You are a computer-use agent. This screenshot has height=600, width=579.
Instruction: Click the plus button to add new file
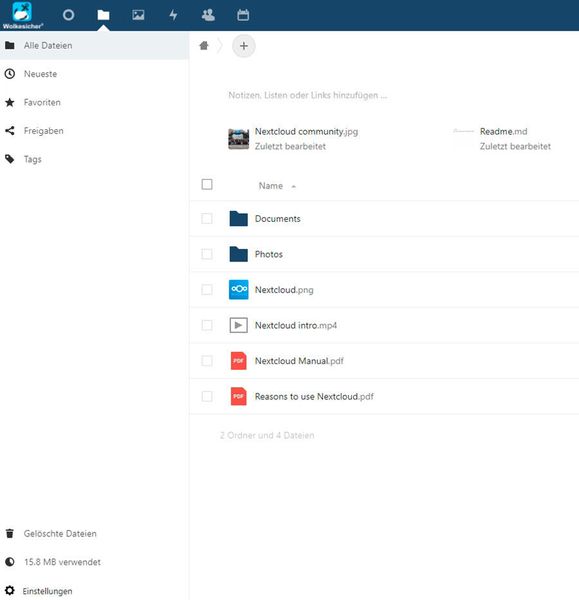244,46
